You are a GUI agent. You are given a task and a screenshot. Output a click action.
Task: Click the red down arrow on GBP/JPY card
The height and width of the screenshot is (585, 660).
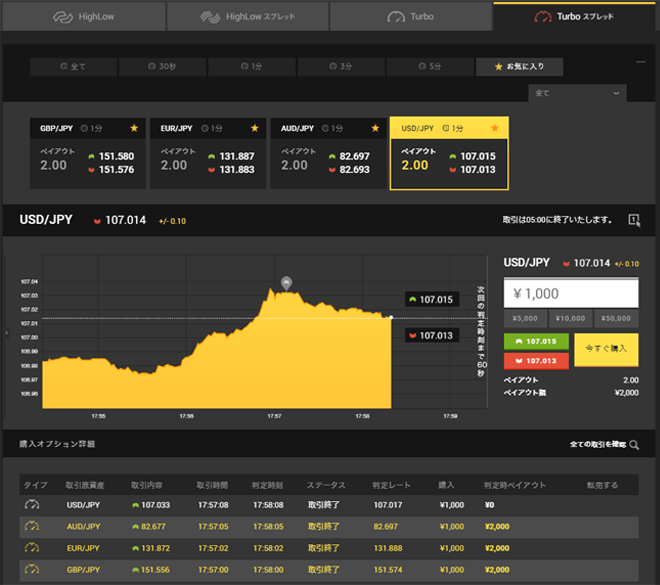[91, 170]
